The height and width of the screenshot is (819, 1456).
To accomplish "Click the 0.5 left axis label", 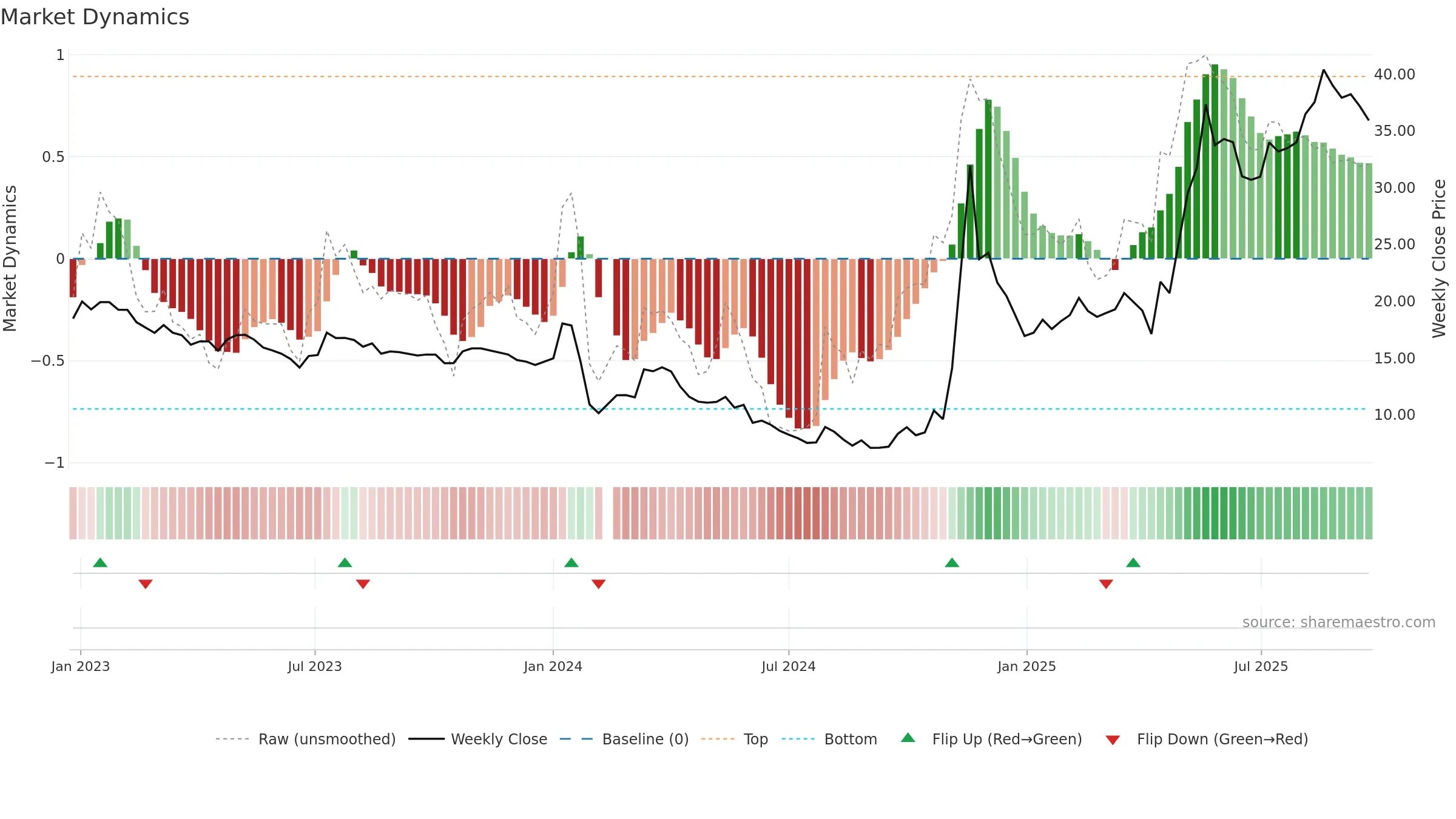I will click(53, 157).
